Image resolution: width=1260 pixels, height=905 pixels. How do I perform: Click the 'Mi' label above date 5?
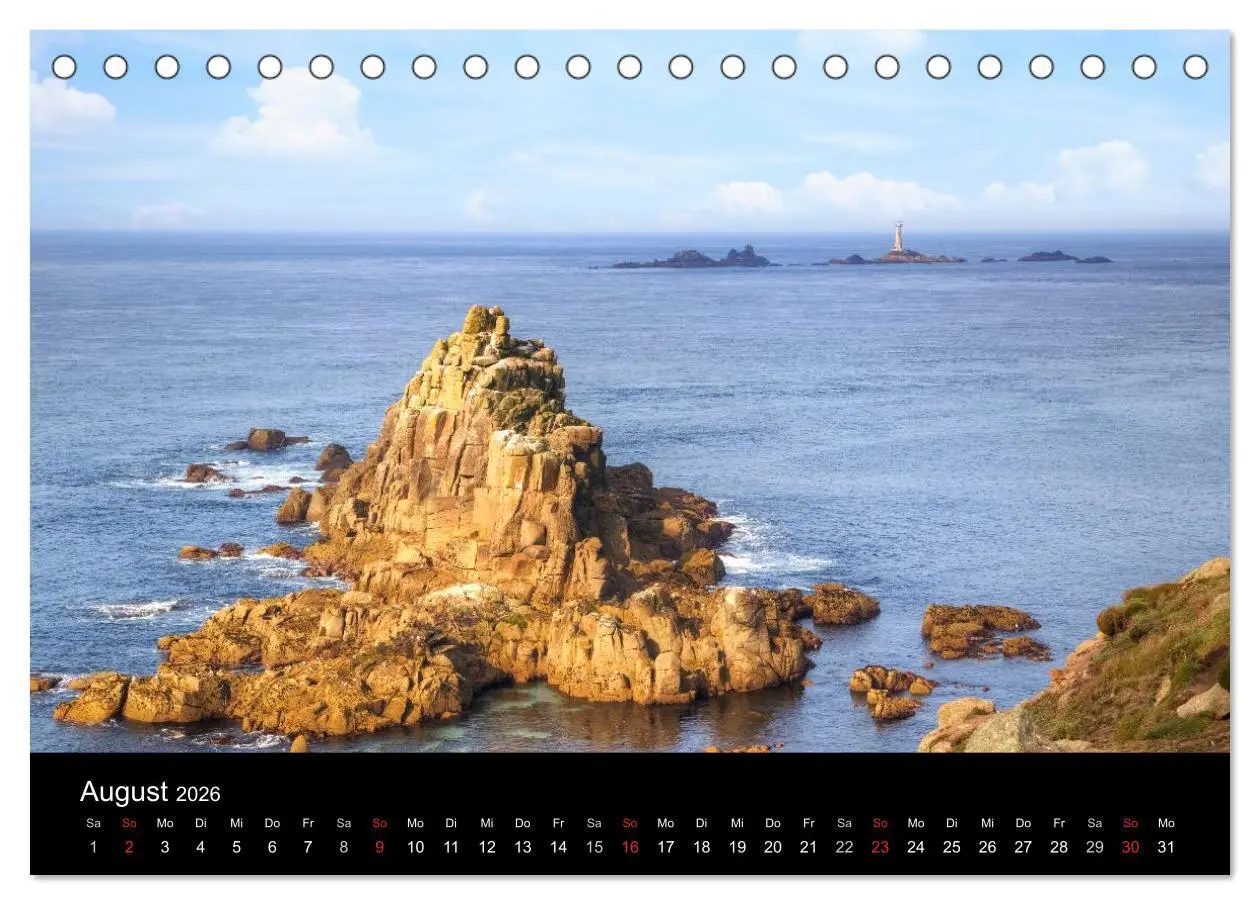coord(236,823)
